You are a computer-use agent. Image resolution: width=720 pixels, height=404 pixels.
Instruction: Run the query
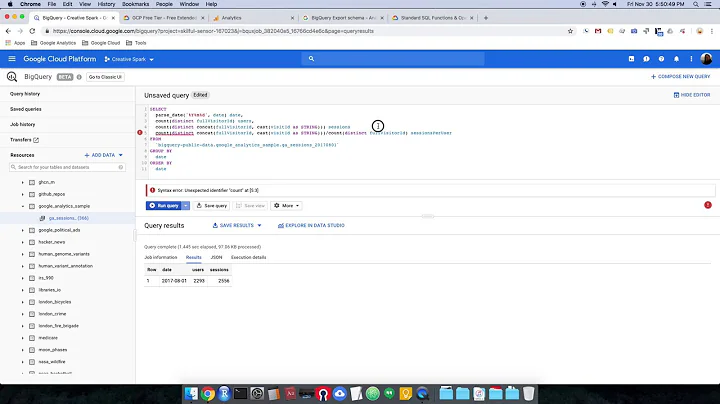(164, 206)
